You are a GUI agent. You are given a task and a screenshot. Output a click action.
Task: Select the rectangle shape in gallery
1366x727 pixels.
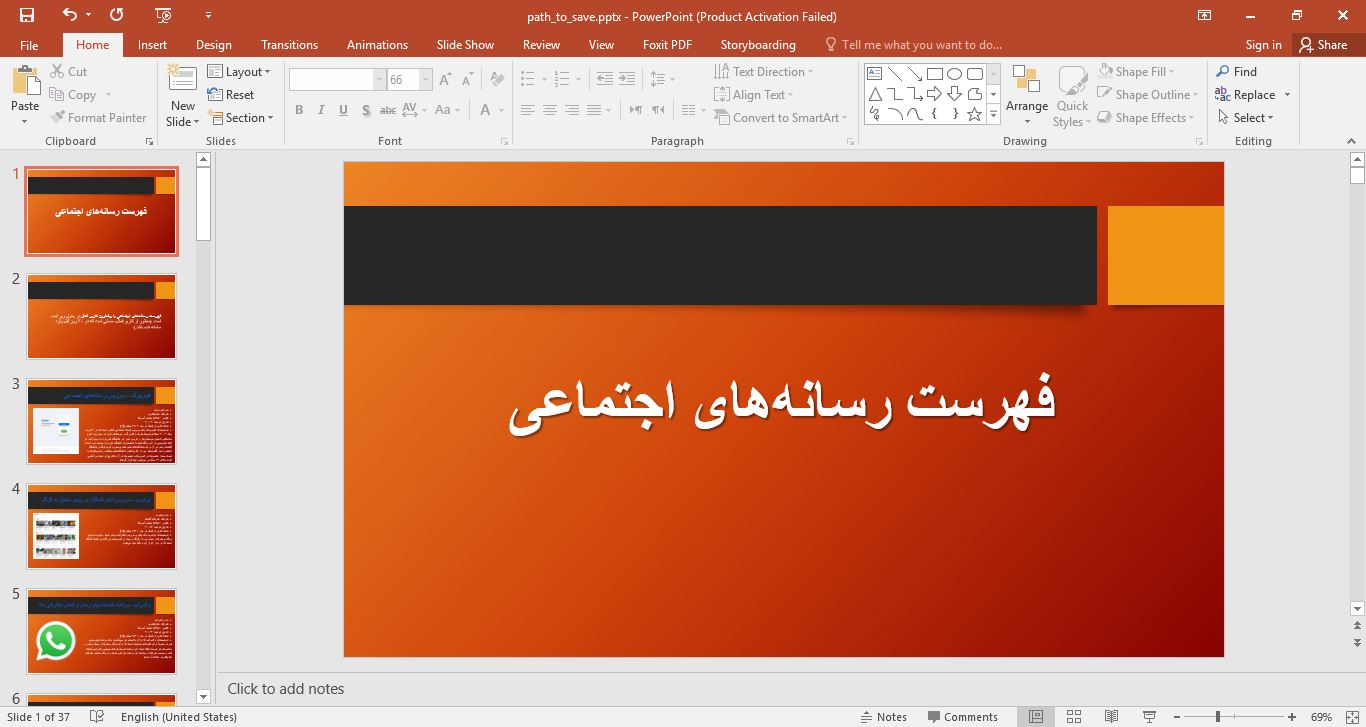point(934,74)
